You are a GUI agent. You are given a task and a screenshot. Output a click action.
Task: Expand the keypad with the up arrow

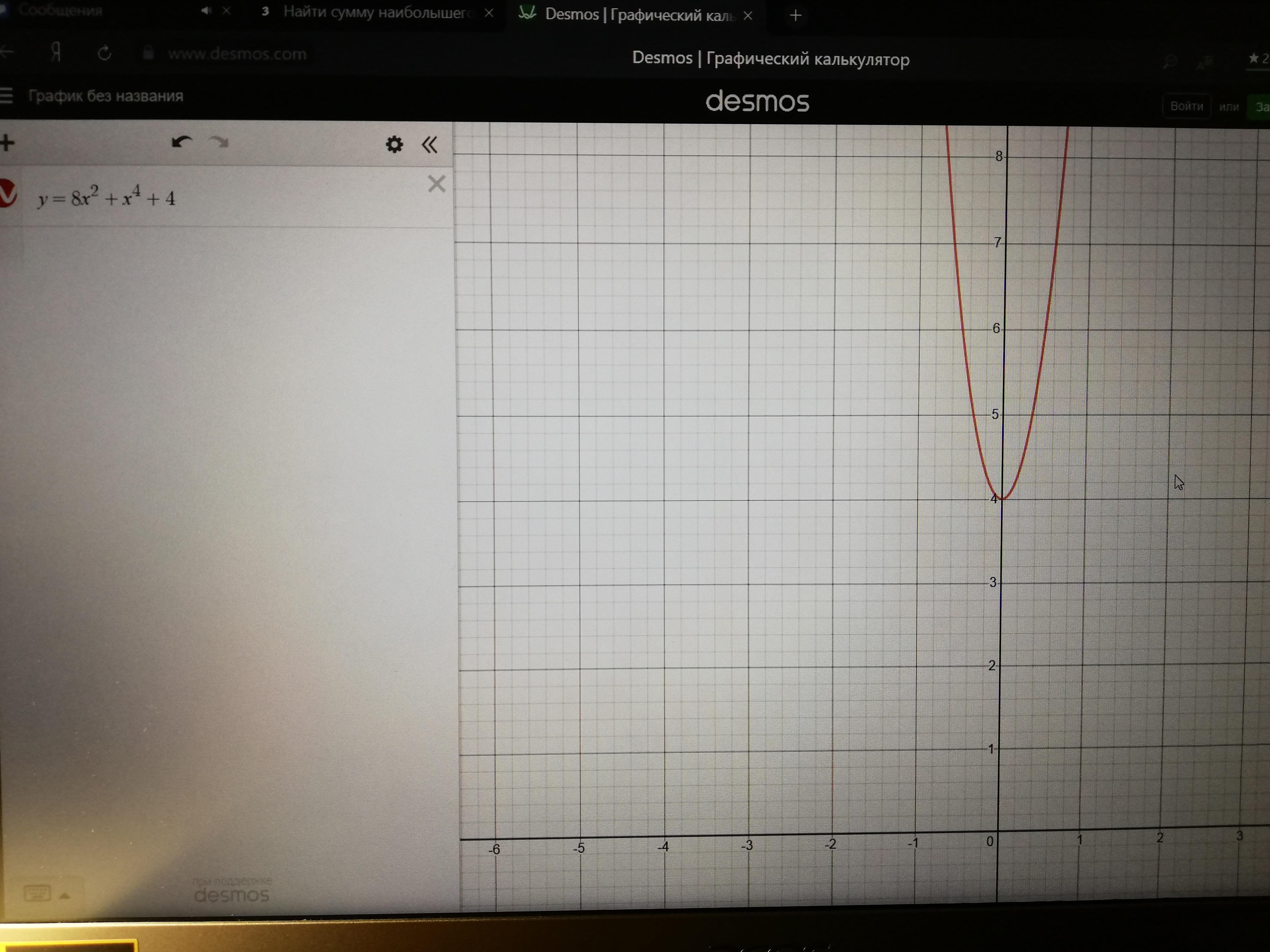coord(65,896)
